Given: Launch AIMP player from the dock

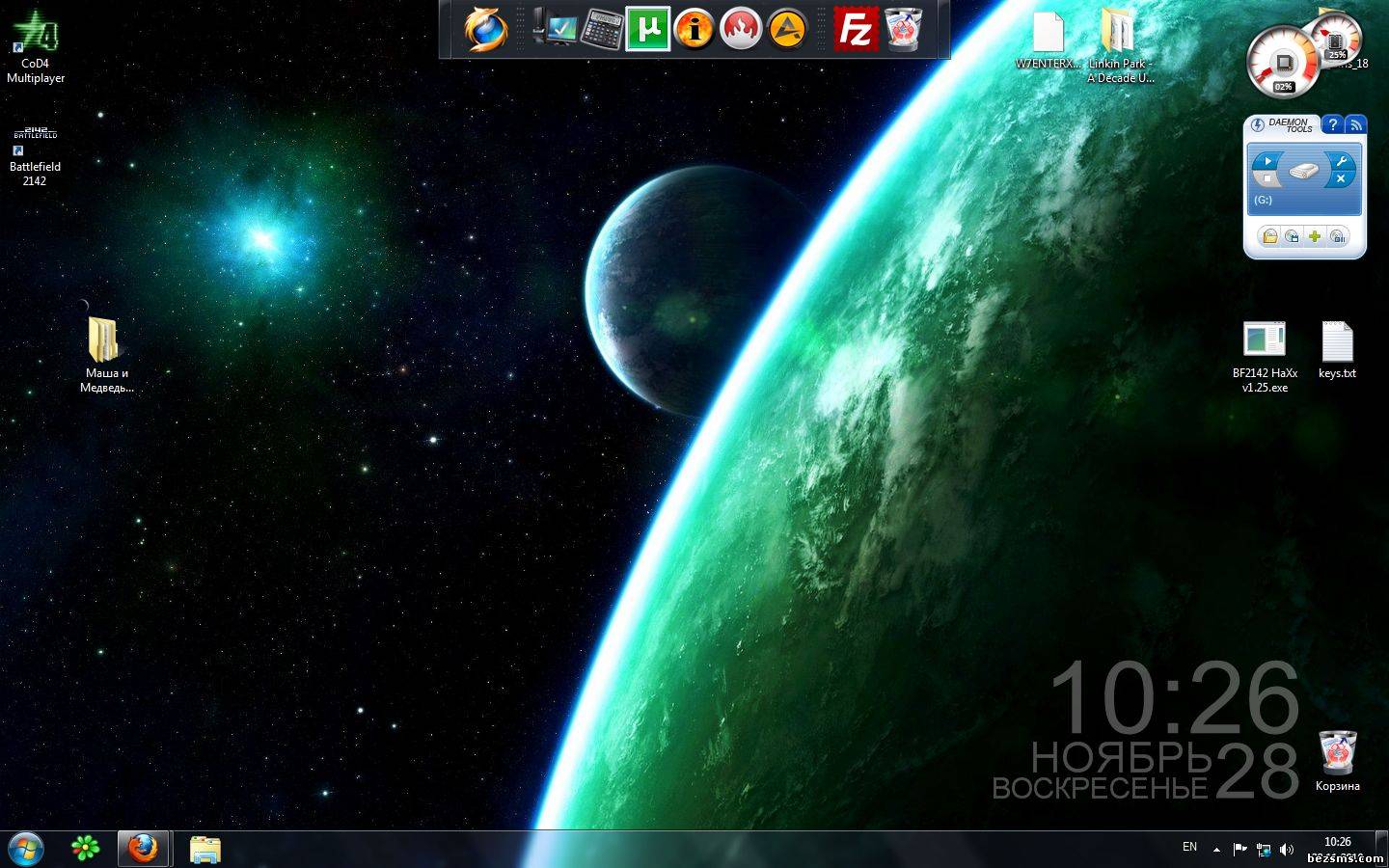Looking at the screenshot, I should point(787,29).
